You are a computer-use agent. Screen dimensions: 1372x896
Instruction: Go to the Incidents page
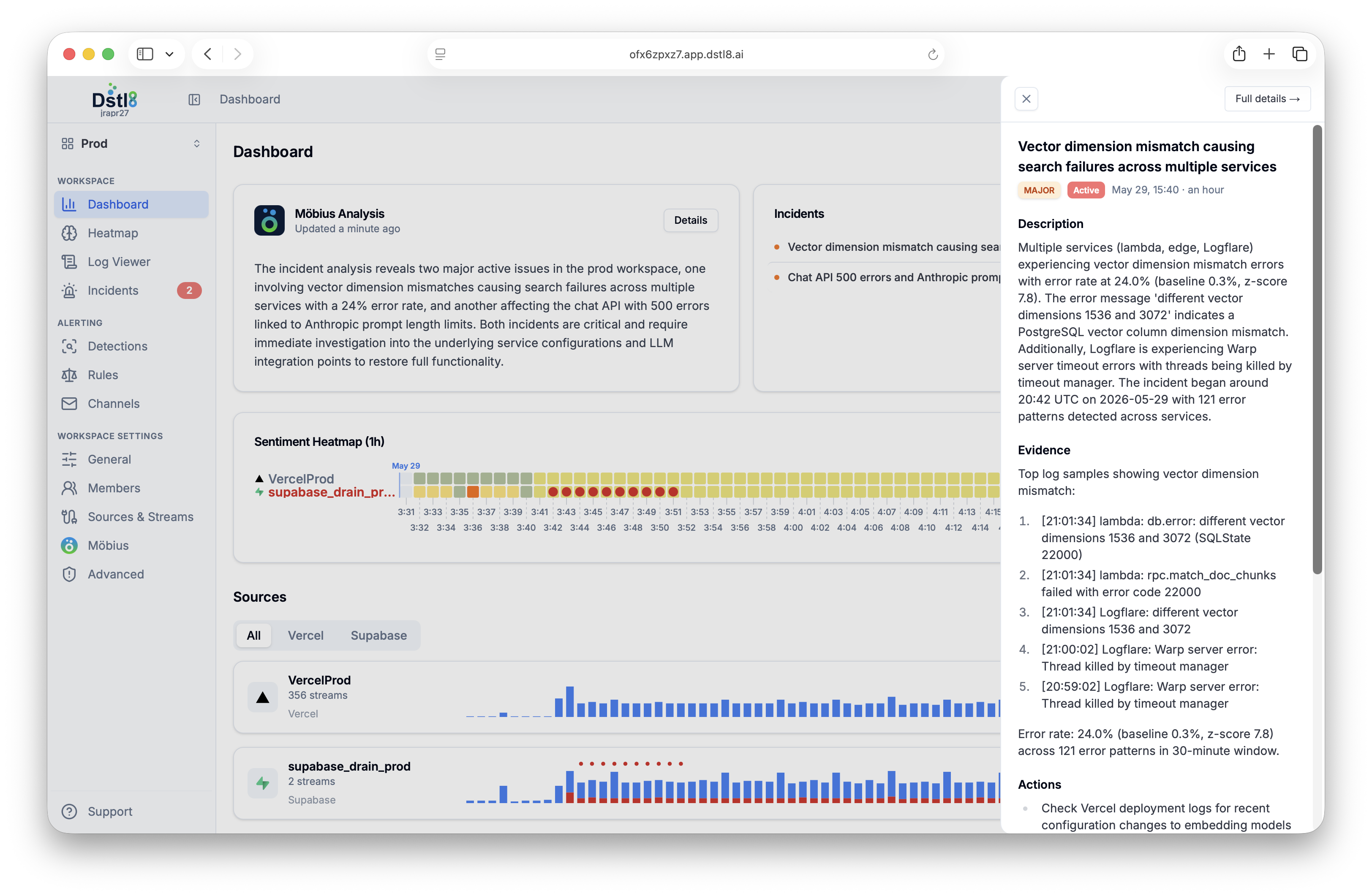[131, 291]
